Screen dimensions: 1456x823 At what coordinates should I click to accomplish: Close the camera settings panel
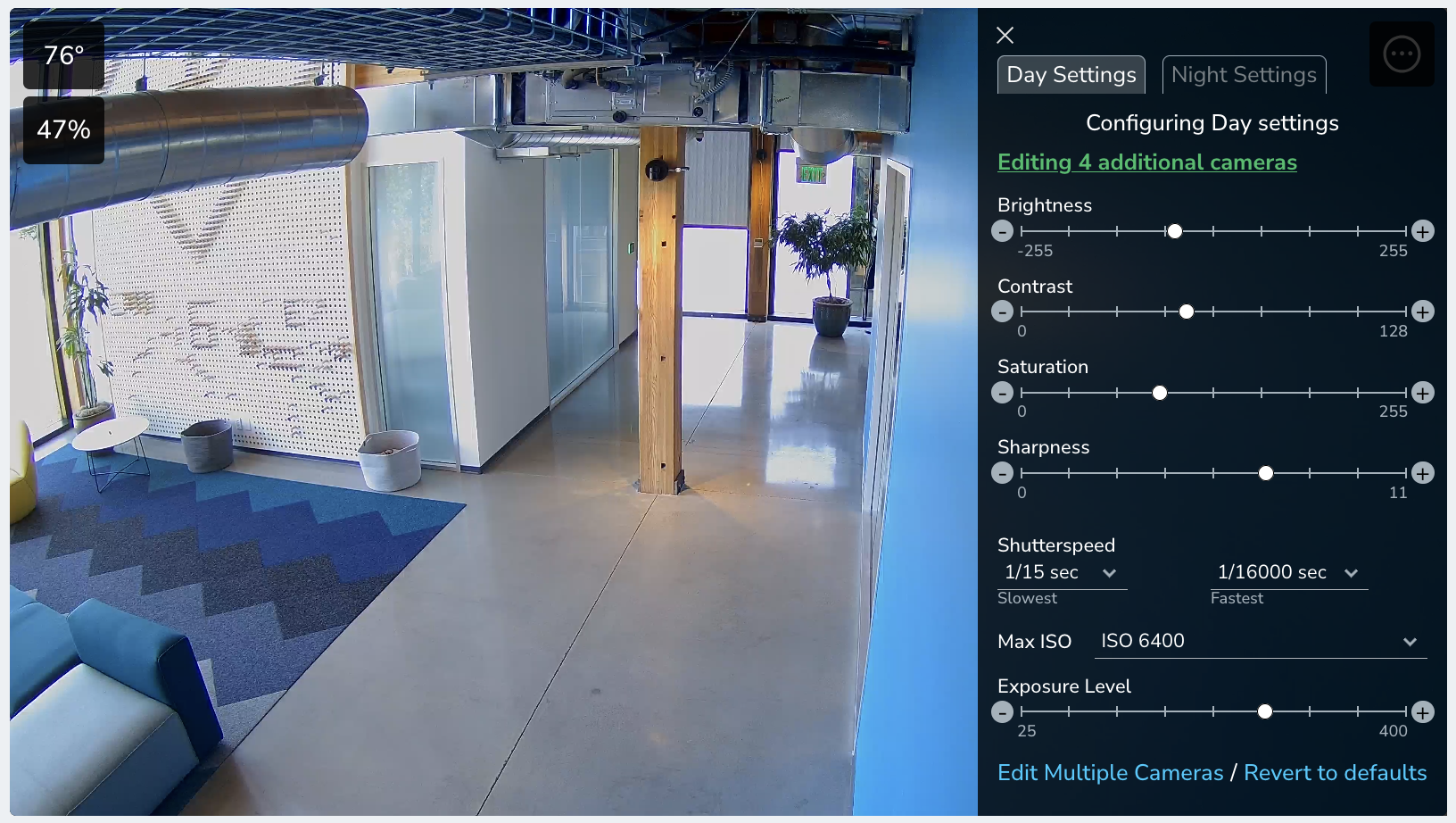point(1005,35)
